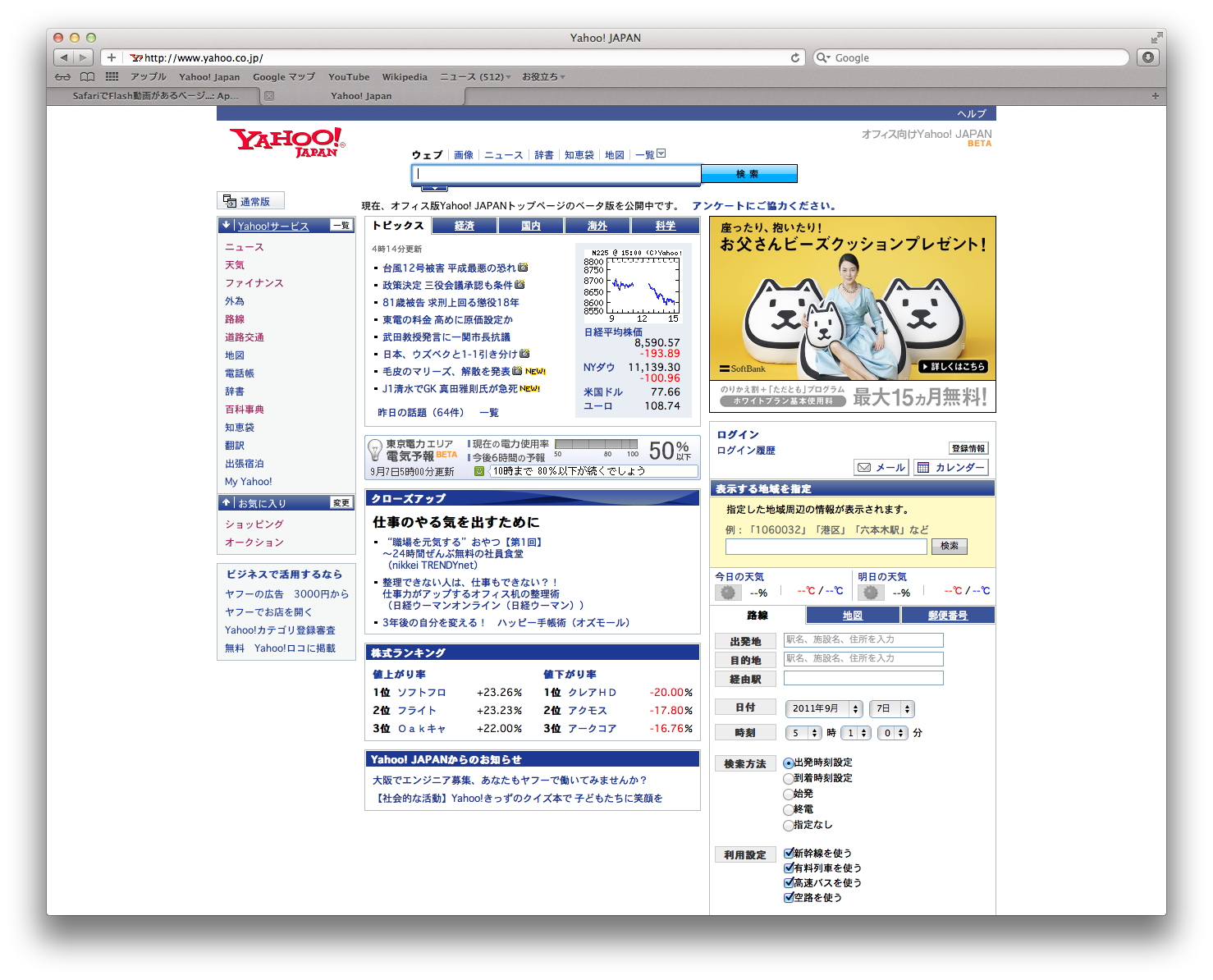
Task: Click the Safari back navigation arrow
Action: click(64, 57)
